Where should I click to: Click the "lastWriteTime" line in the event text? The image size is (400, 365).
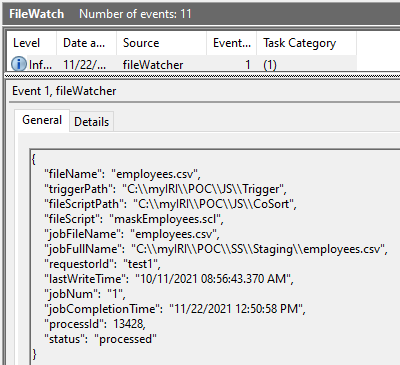169,279
